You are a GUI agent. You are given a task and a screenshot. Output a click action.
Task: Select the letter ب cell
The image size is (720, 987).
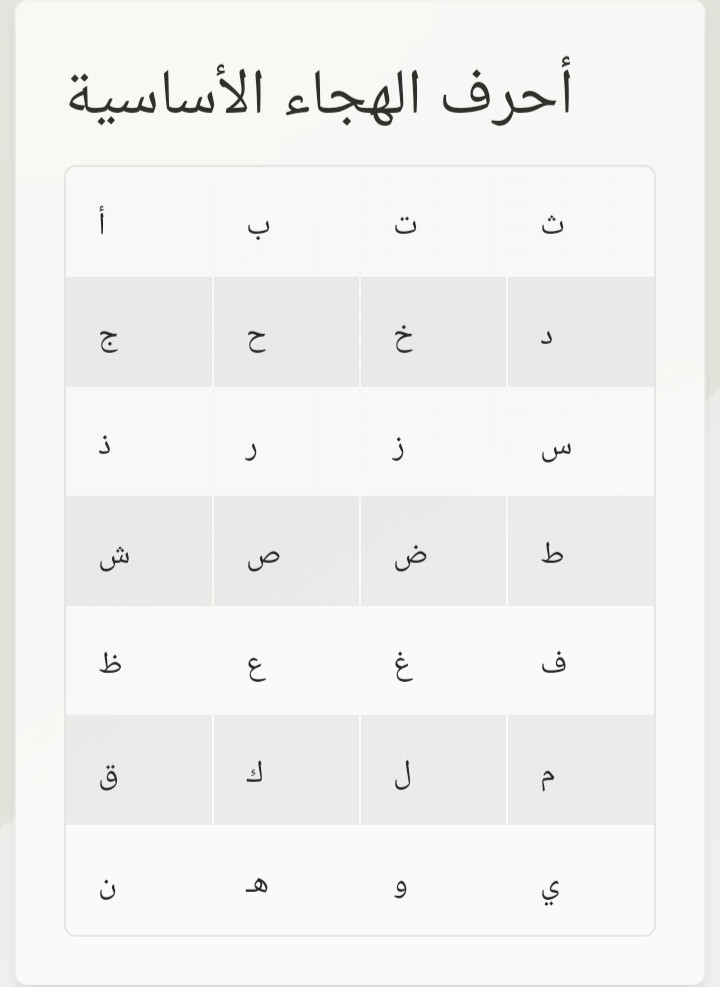[286, 222]
